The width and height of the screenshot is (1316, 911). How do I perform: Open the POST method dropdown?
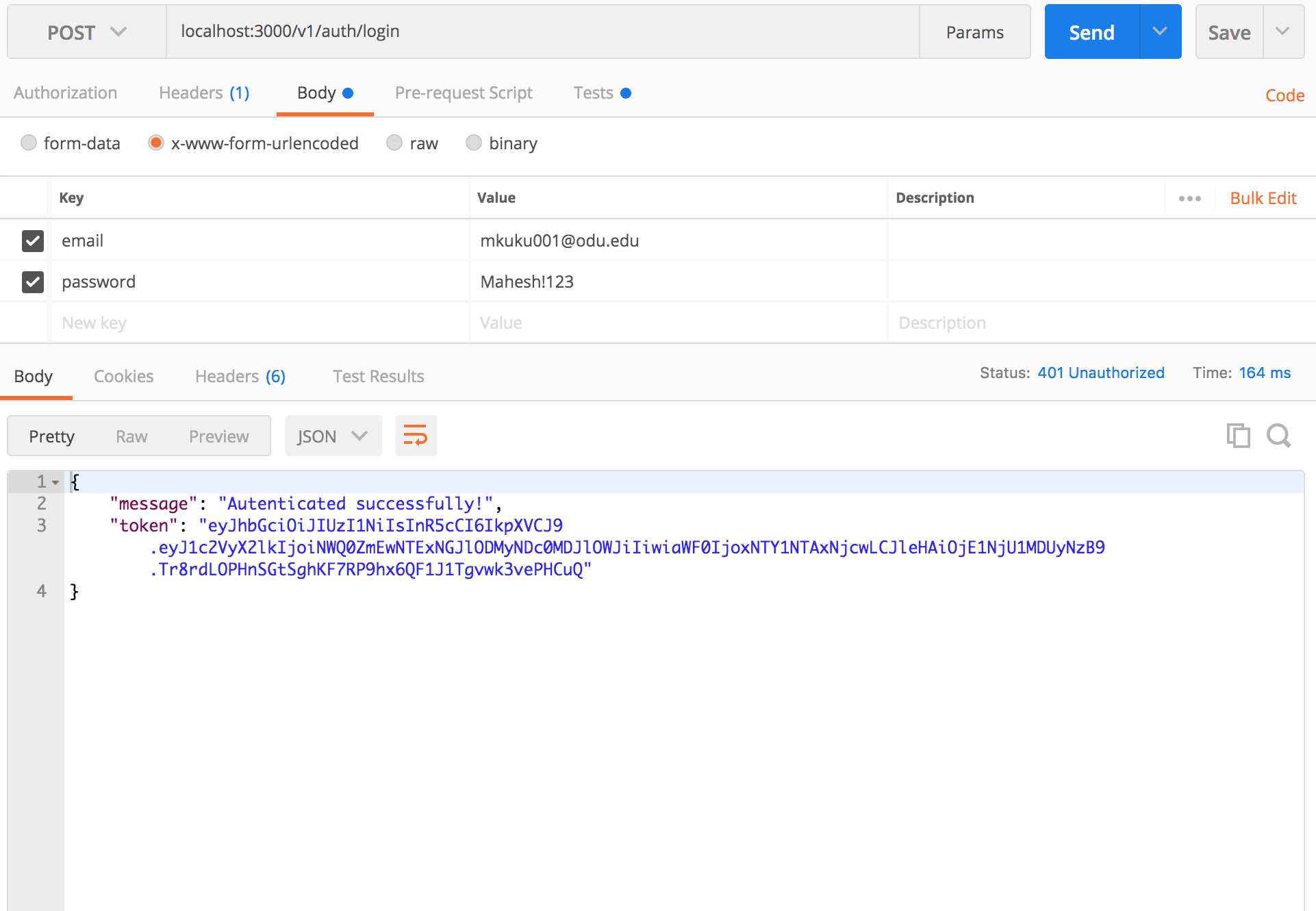pos(86,32)
